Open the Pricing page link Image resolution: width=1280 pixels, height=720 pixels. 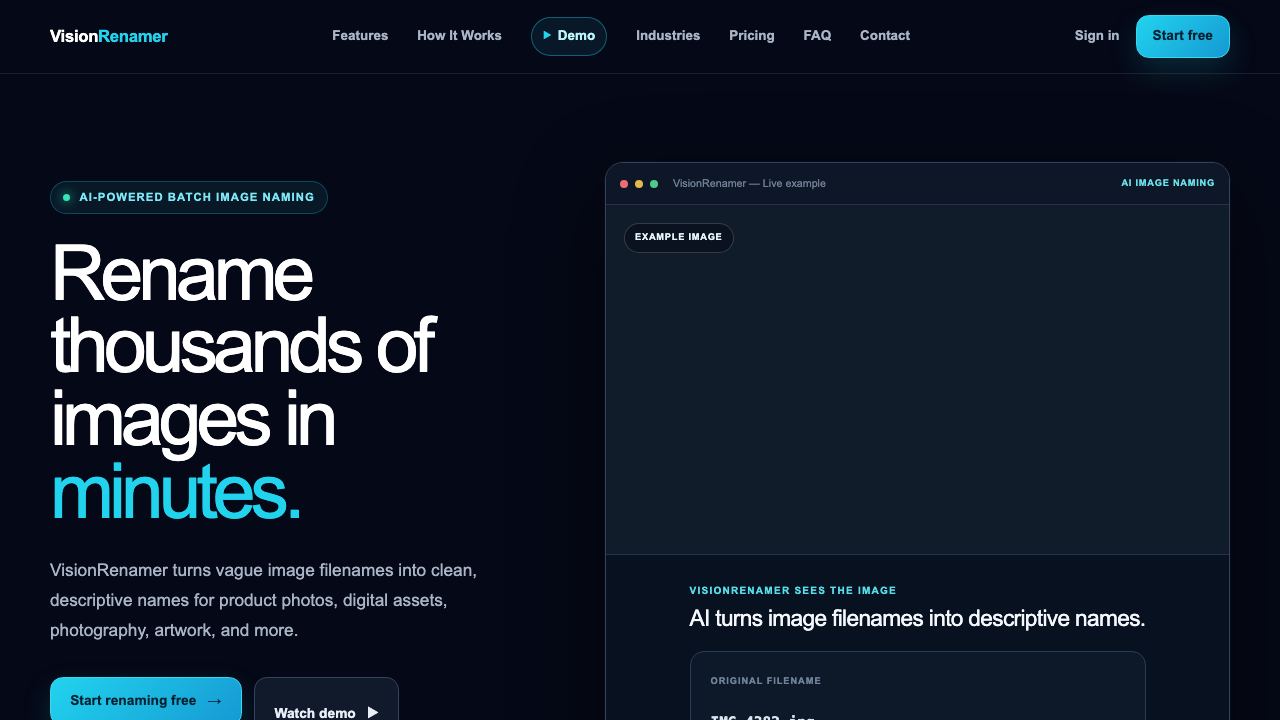752,35
